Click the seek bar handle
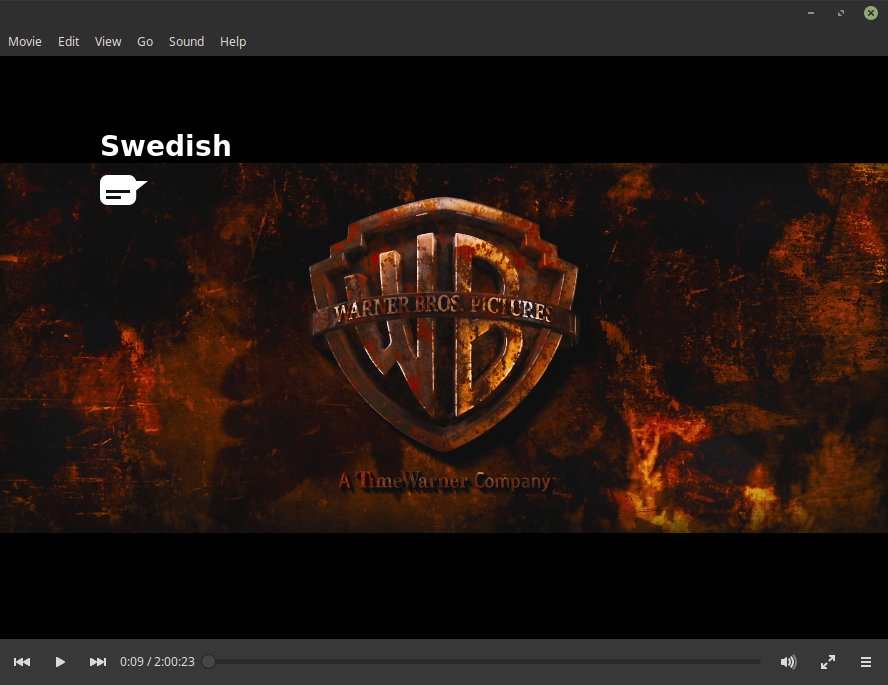 pos(208,661)
